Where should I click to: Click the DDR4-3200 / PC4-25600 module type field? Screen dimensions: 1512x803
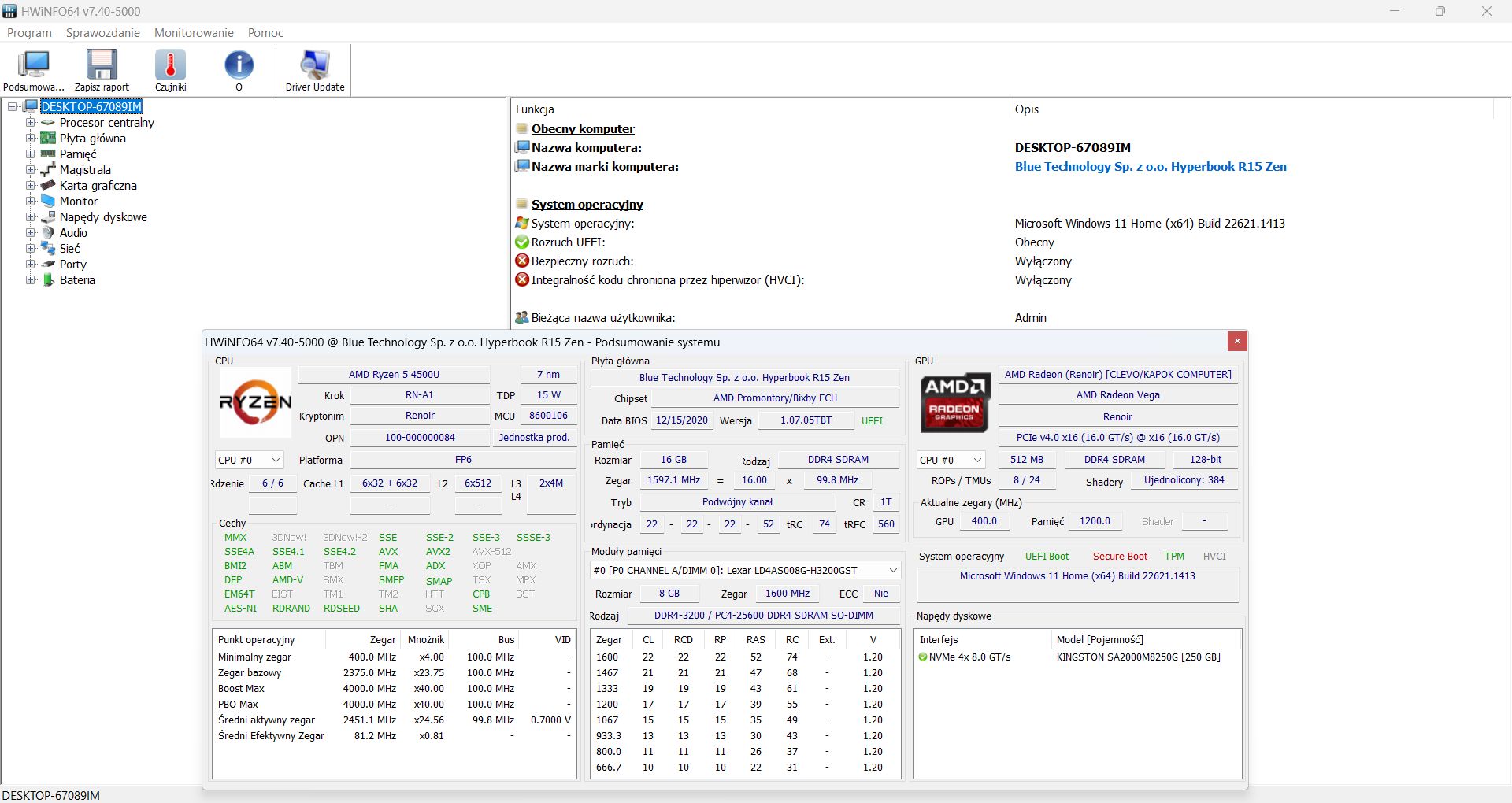click(763, 616)
